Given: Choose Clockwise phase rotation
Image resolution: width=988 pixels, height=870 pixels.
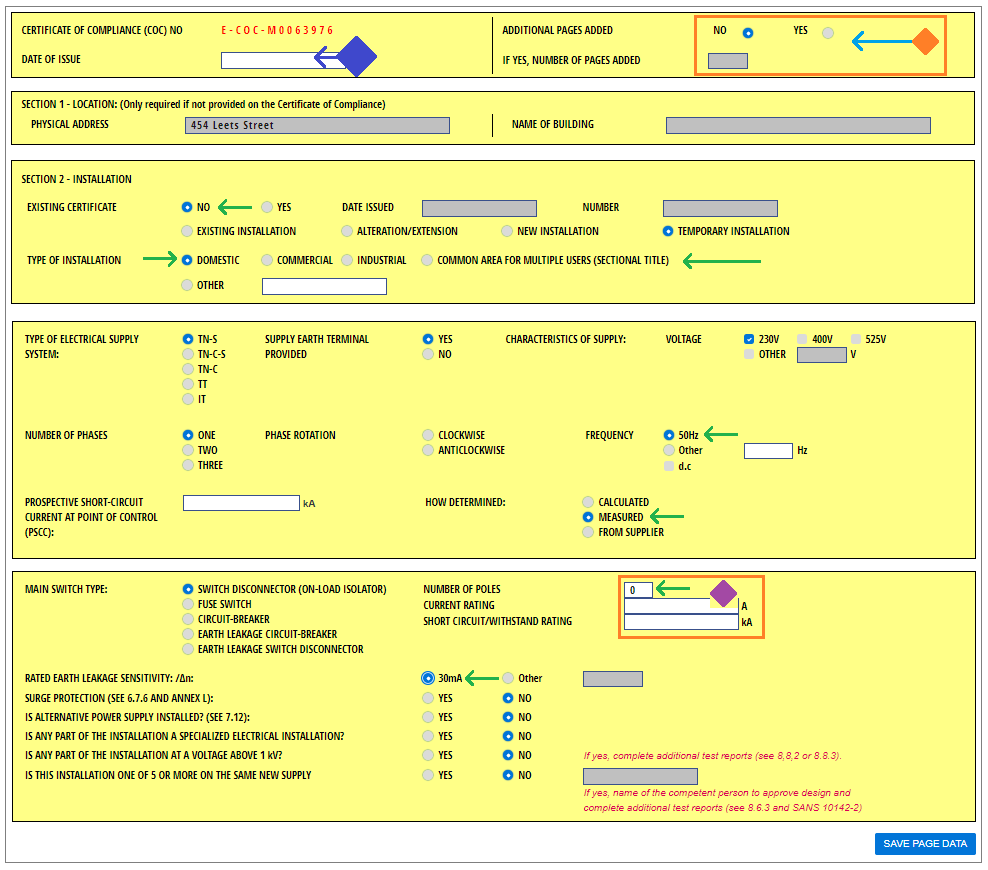Looking at the screenshot, I should click(429, 435).
